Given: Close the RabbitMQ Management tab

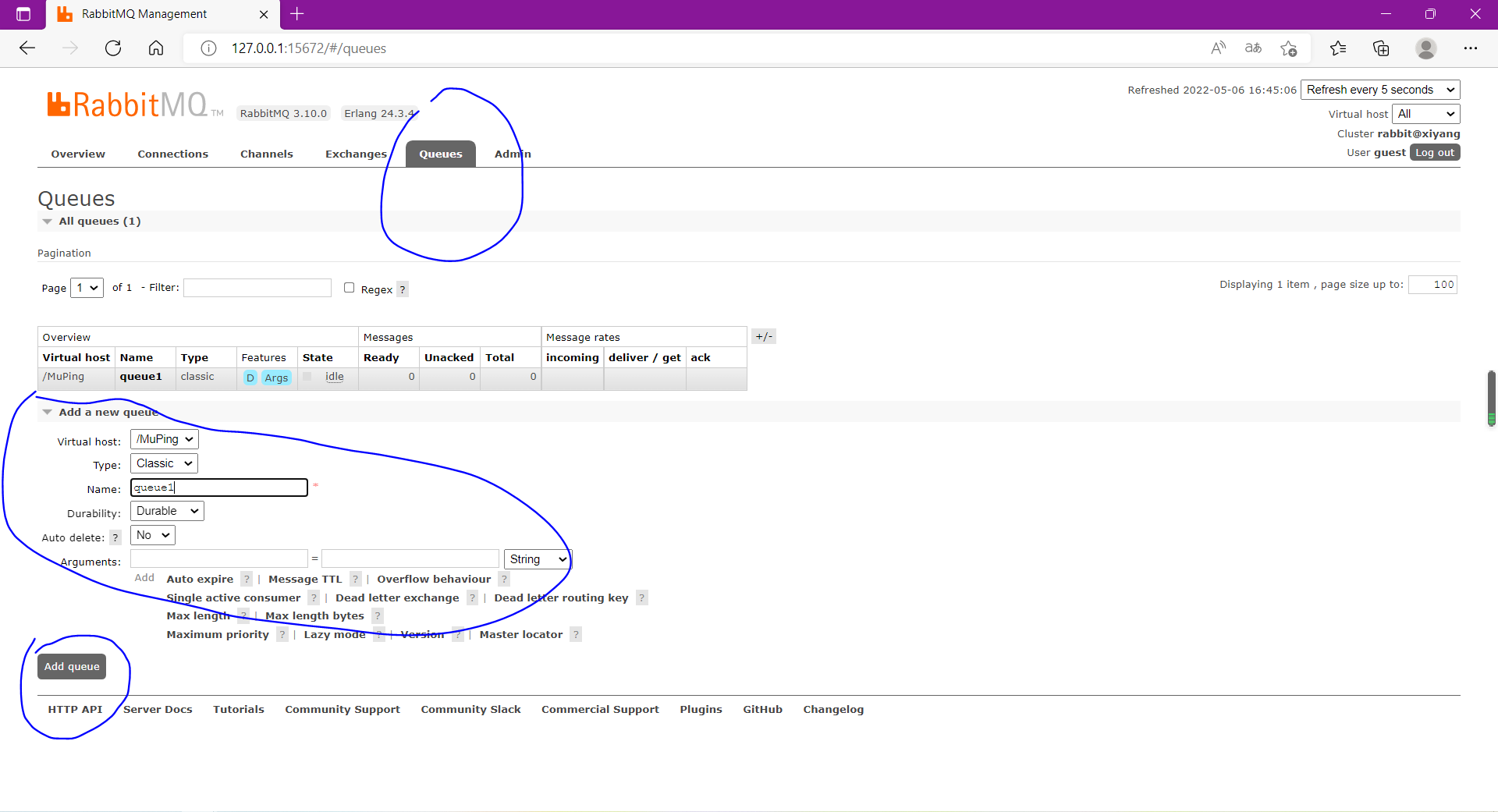Looking at the screenshot, I should click(x=264, y=14).
